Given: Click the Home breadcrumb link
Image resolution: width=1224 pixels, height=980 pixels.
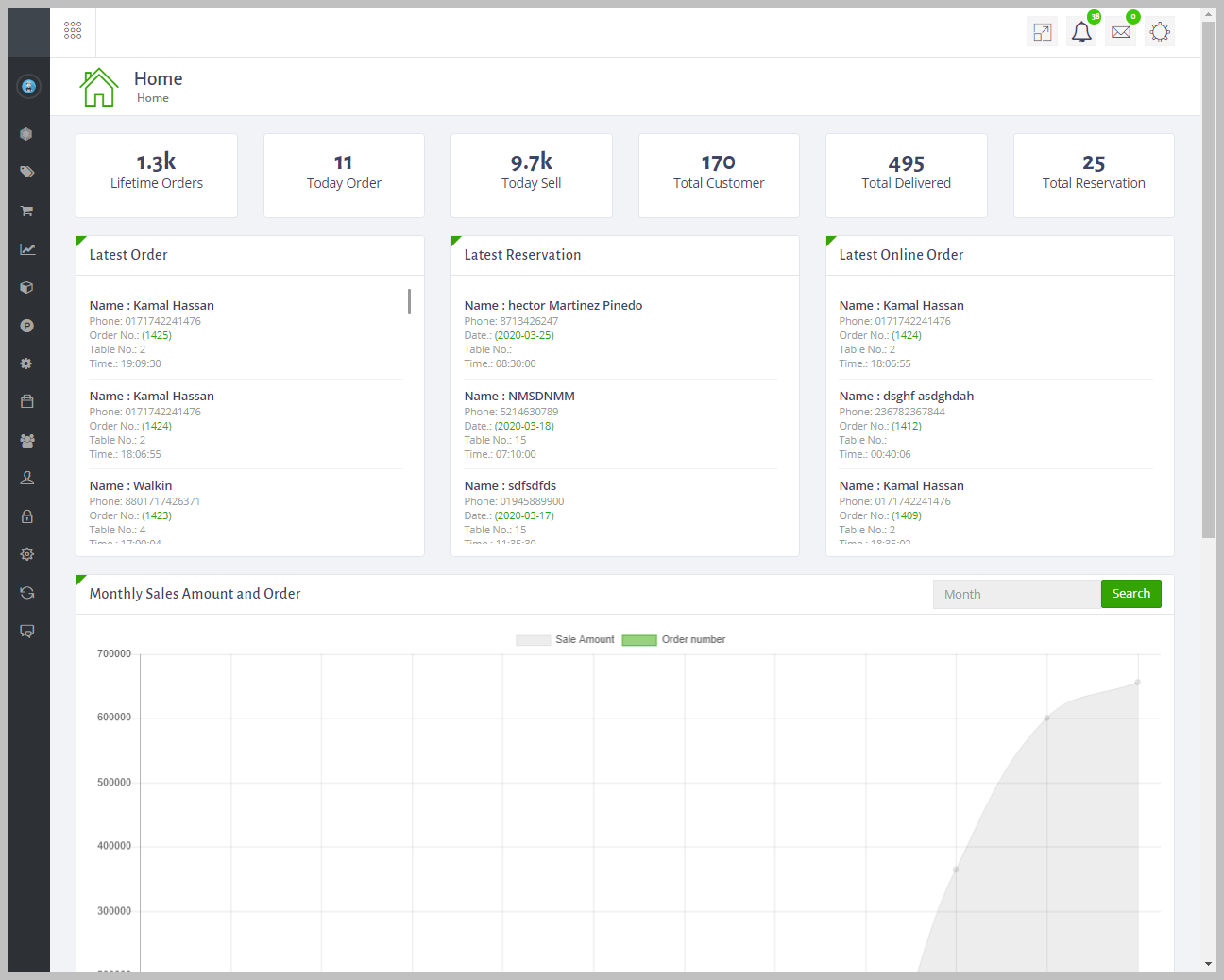Looking at the screenshot, I should point(153,98).
